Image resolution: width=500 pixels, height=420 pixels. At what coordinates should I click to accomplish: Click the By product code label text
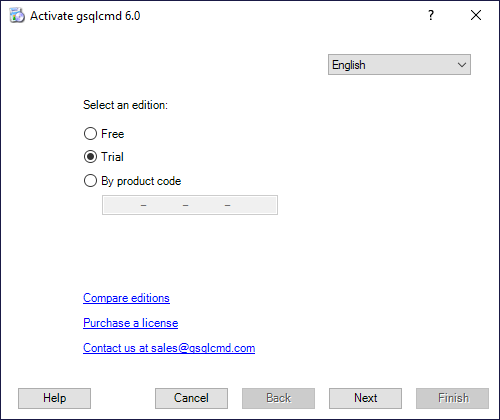(x=141, y=181)
